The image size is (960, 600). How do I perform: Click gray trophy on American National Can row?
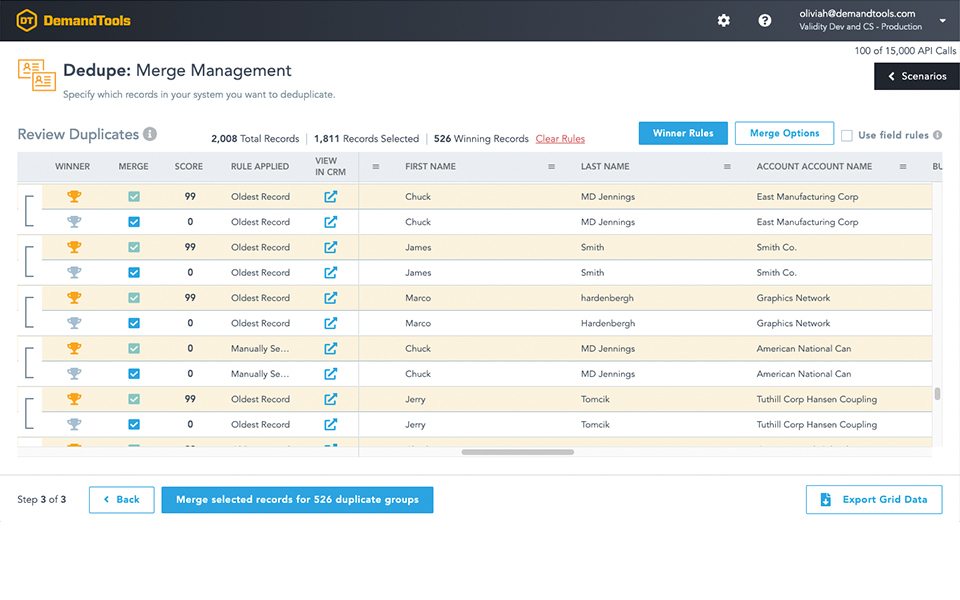(x=74, y=373)
